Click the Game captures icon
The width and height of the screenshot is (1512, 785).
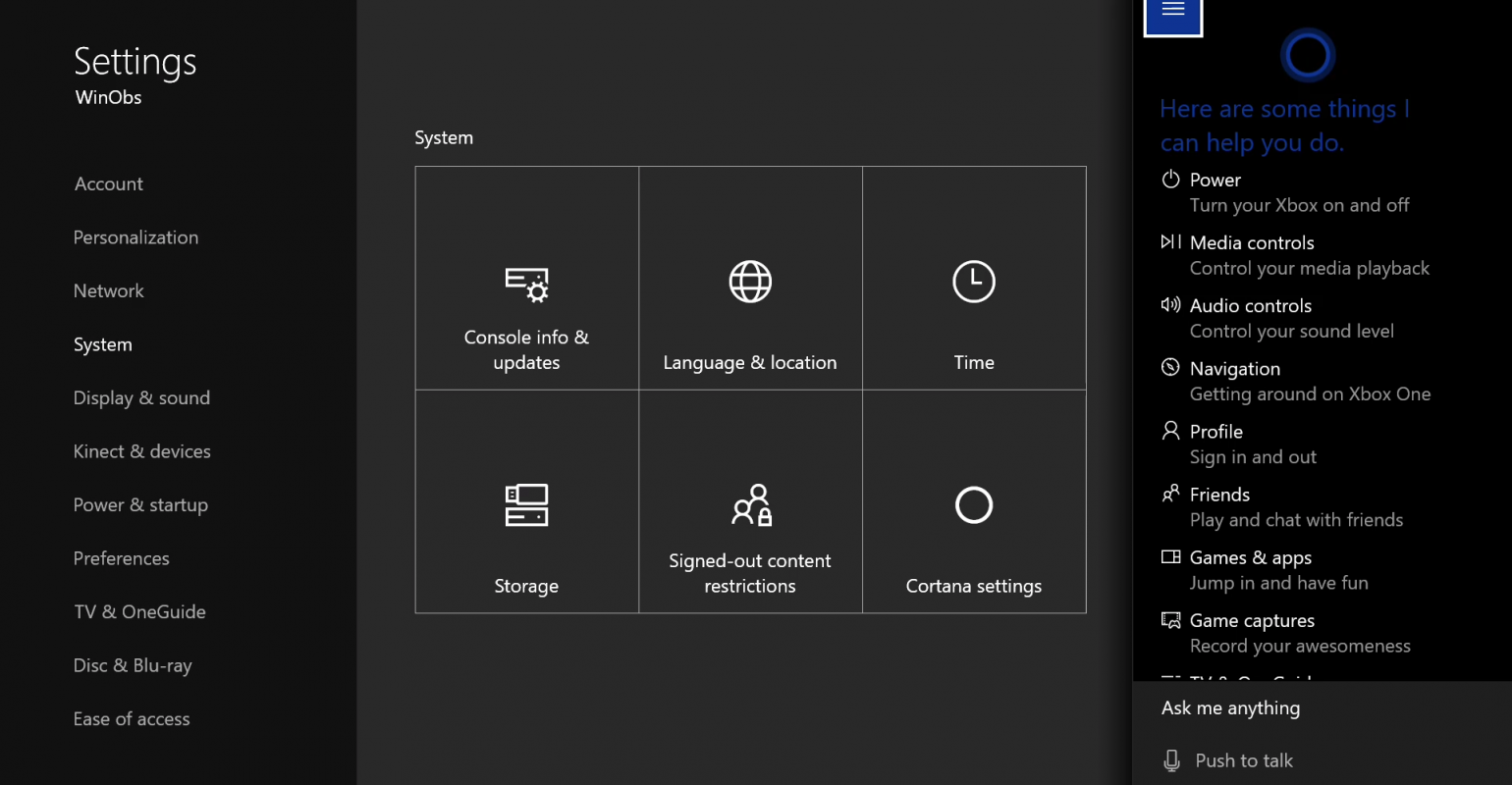coord(1170,619)
